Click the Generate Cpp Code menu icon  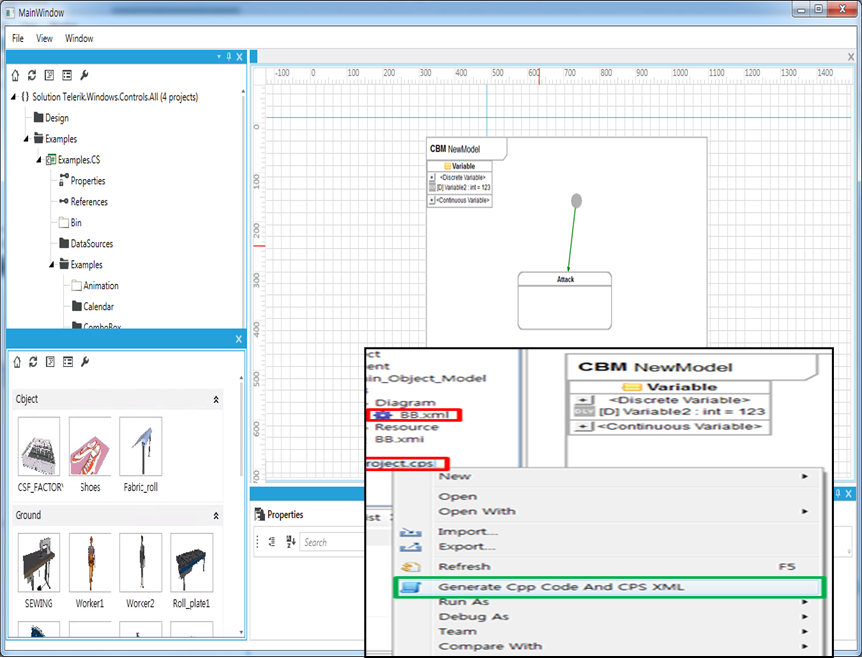point(409,587)
